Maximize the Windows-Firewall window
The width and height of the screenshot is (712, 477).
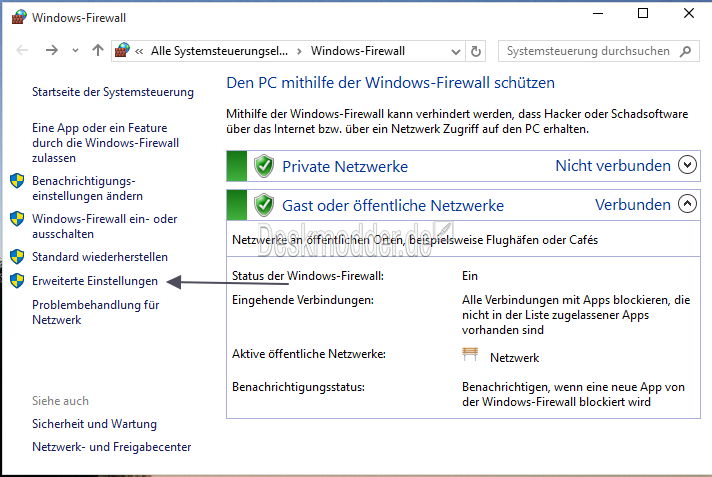click(643, 13)
